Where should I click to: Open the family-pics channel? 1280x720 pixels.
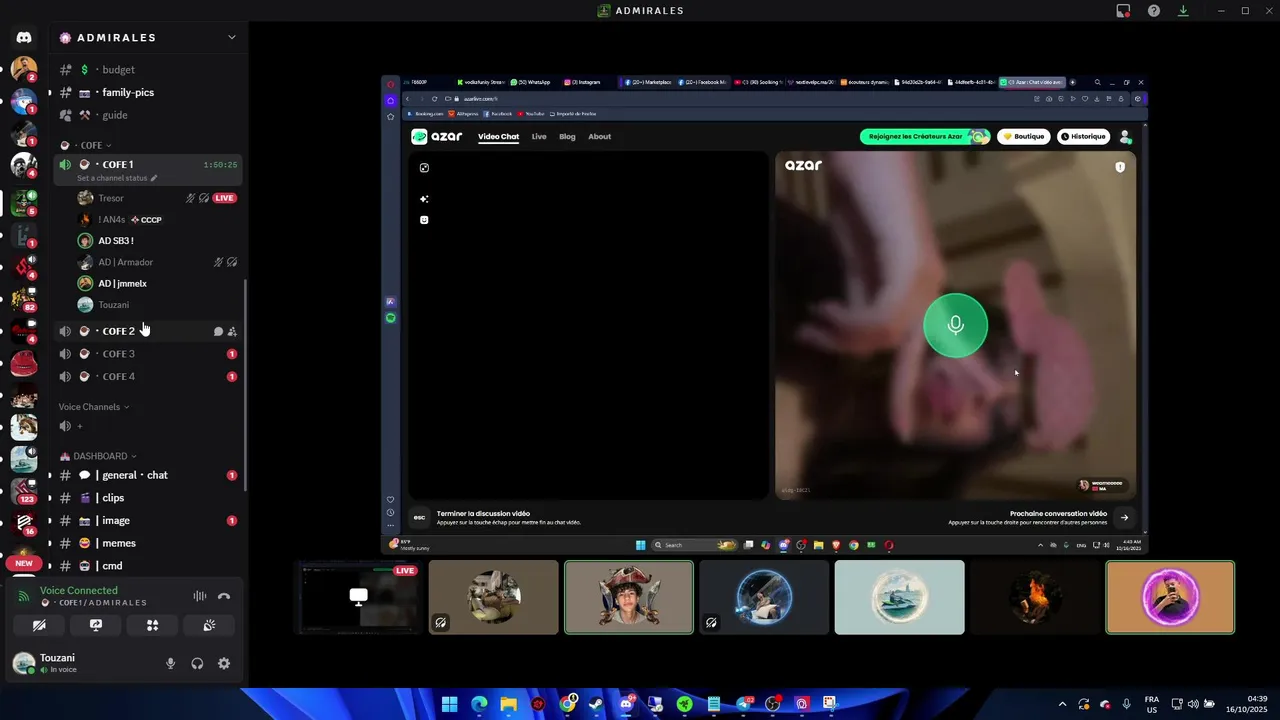pyautogui.click(x=148, y=92)
